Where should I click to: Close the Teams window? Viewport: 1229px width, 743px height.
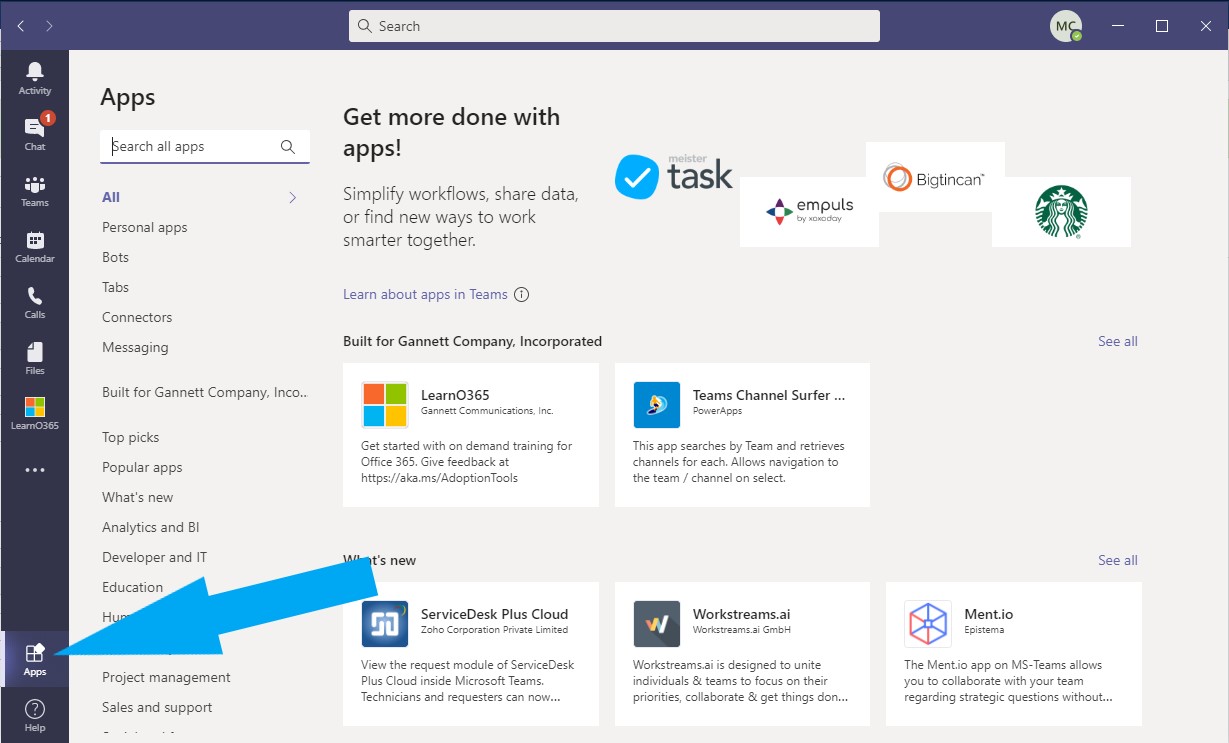pyautogui.click(x=1206, y=26)
